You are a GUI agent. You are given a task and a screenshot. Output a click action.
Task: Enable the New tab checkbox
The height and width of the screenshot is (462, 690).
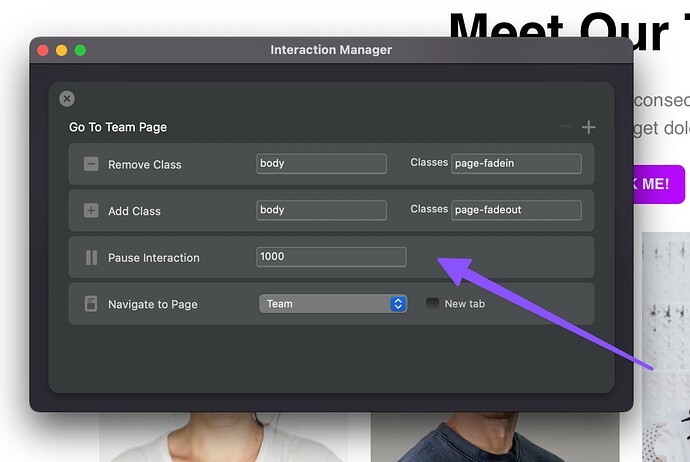[432, 304]
